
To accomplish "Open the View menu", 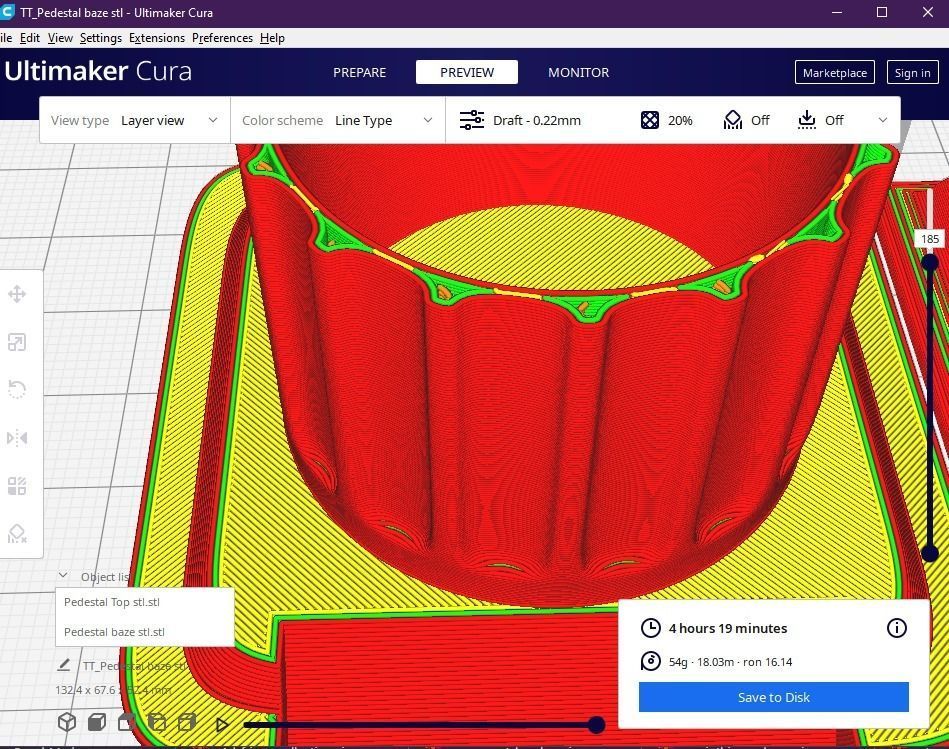I will click(x=60, y=38).
